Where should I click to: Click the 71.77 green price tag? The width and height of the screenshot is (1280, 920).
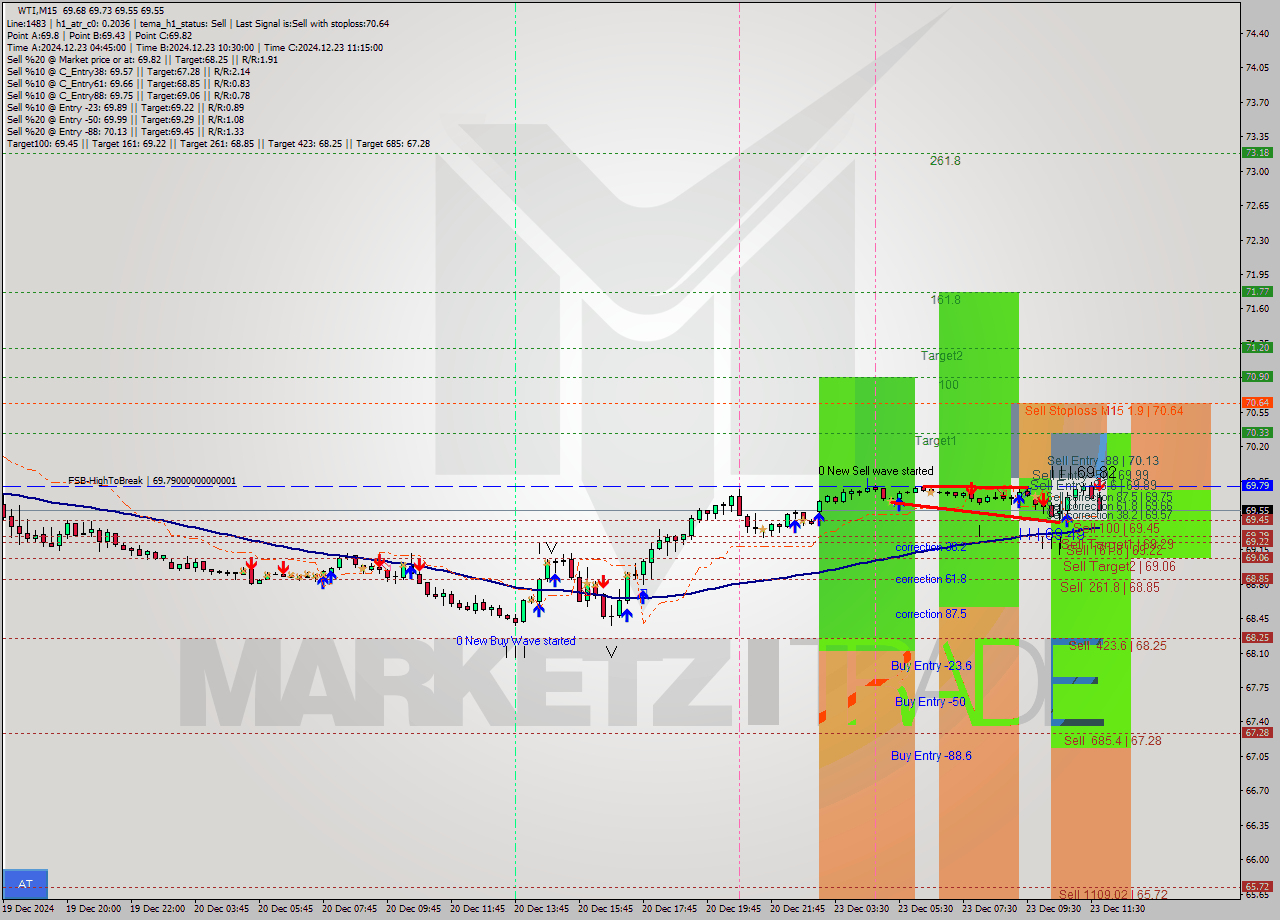(1257, 292)
